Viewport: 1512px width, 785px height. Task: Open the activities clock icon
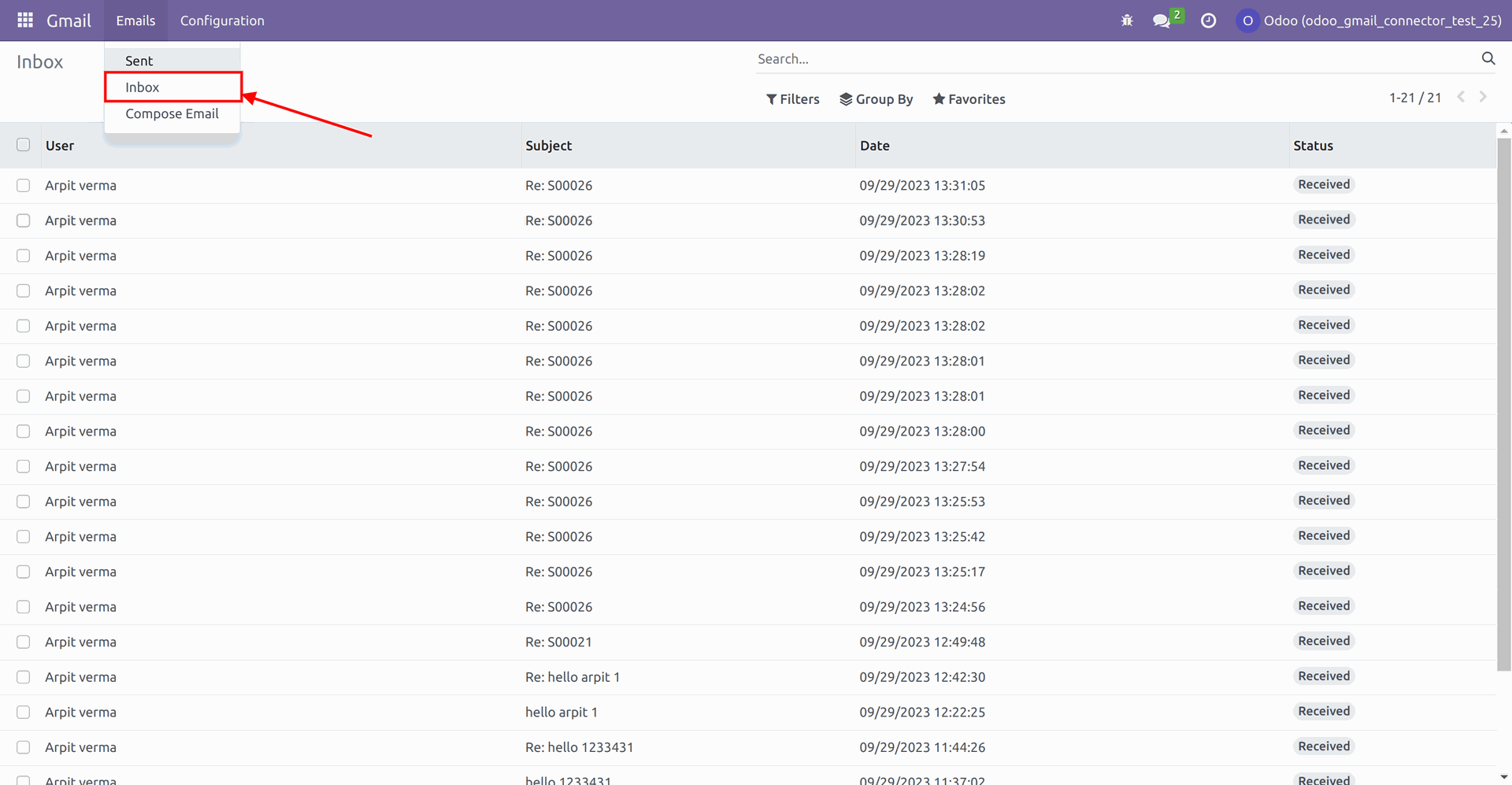pyautogui.click(x=1208, y=20)
